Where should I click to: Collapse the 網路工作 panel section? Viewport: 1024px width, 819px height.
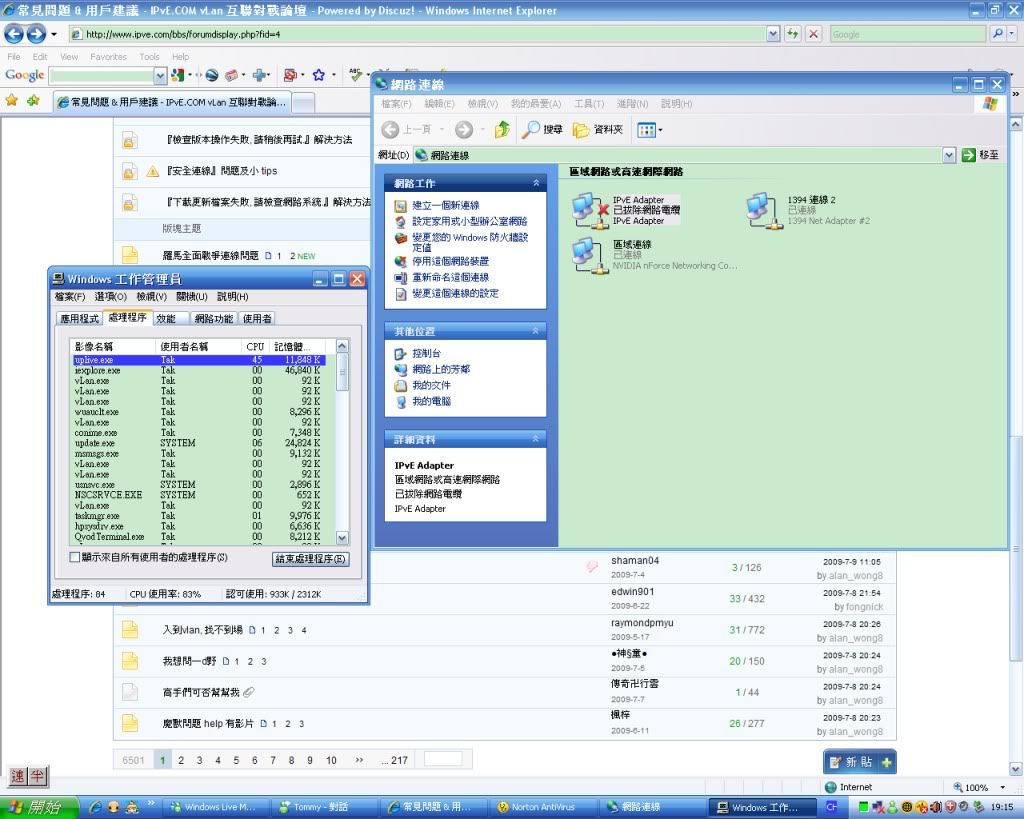pyautogui.click(x=536, y=184)
